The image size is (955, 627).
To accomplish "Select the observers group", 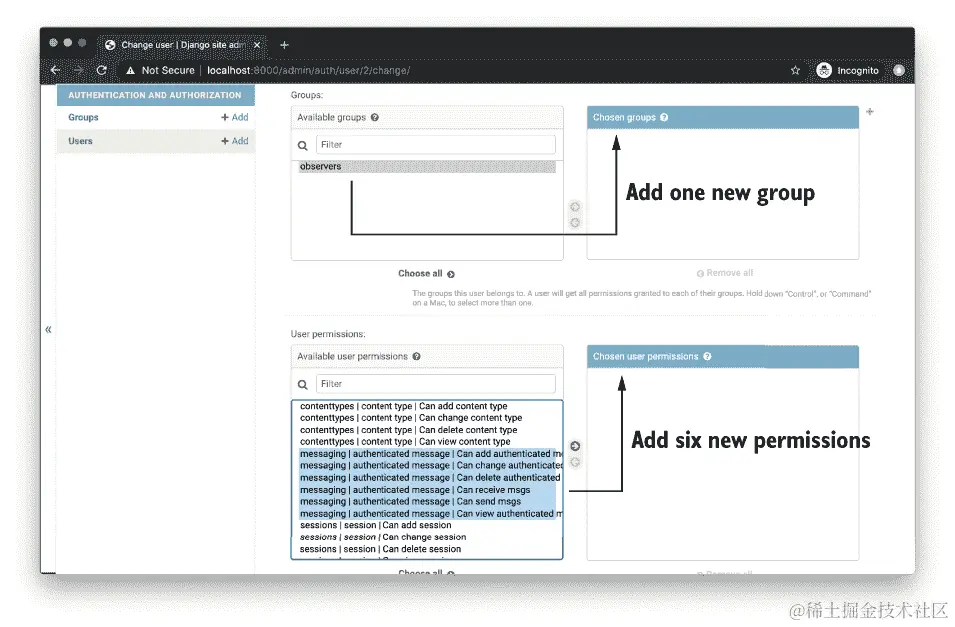I will click(x=427, y=166).
